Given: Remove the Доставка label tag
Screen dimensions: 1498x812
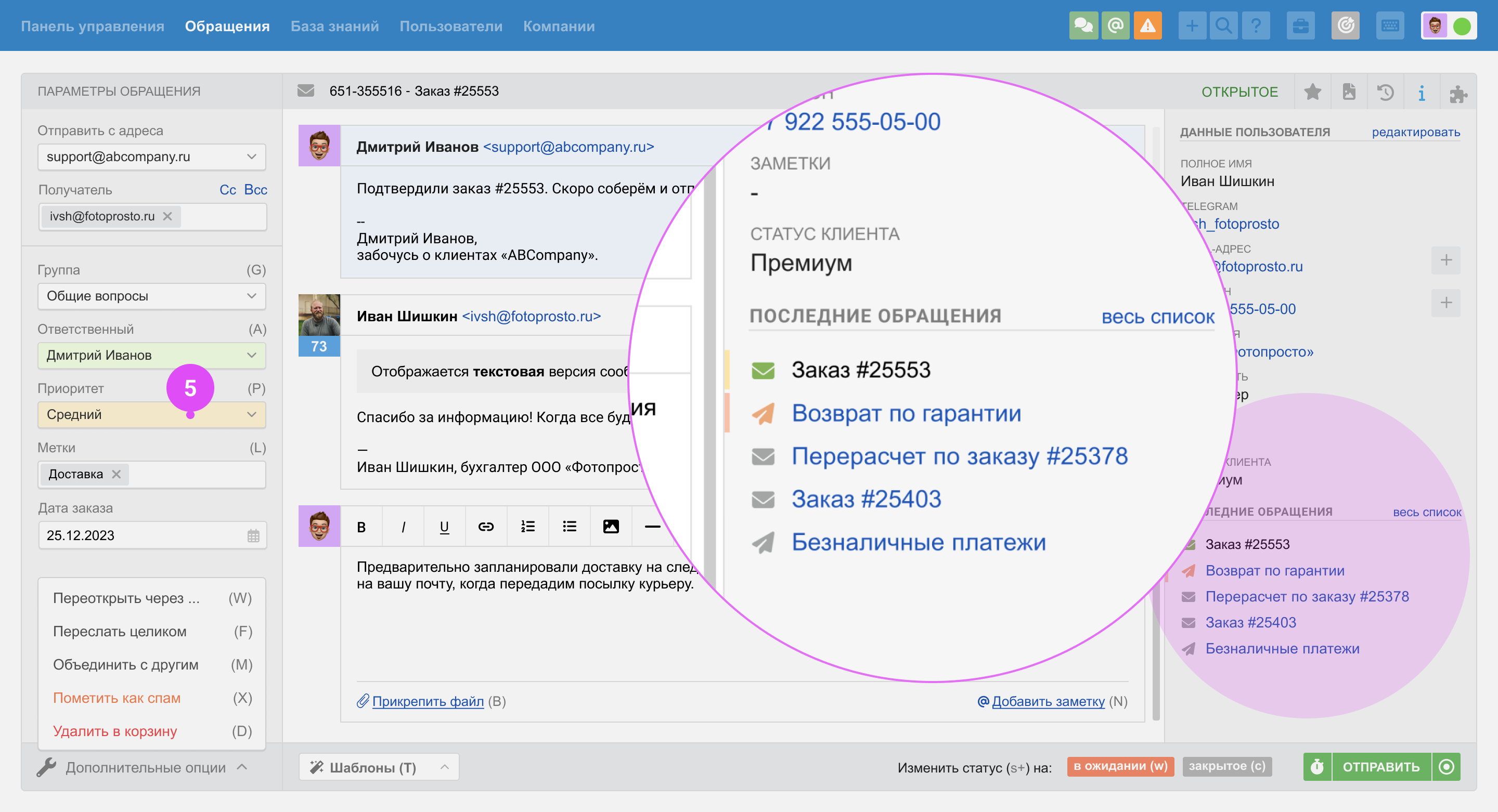Looking at the screenshot, I should pyautogui.click(x=117, y=474).
